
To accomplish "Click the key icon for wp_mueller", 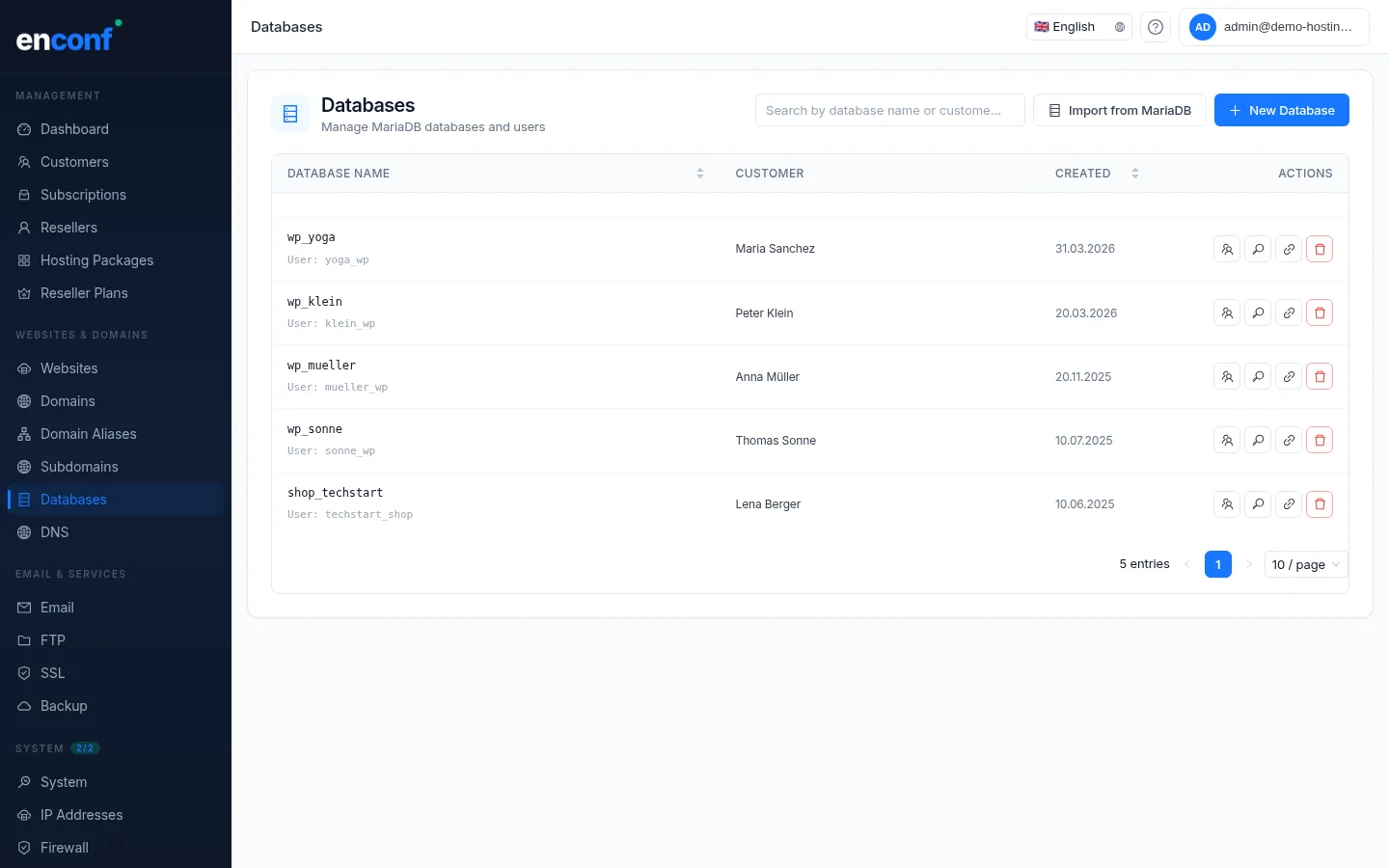I will [x=1258, y=376].
